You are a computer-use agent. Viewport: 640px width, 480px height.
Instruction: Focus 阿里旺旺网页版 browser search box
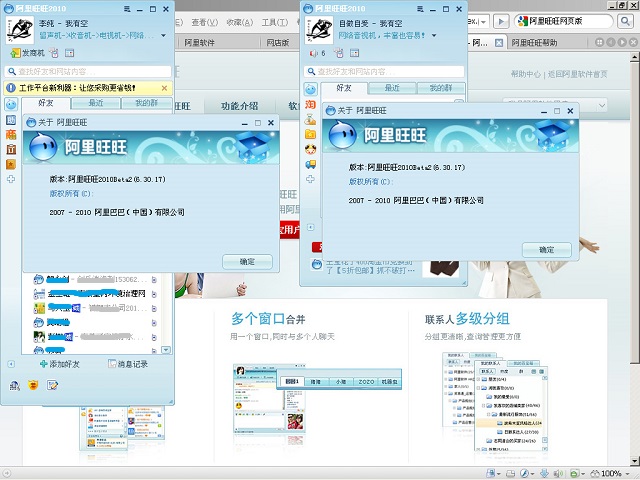564,21
